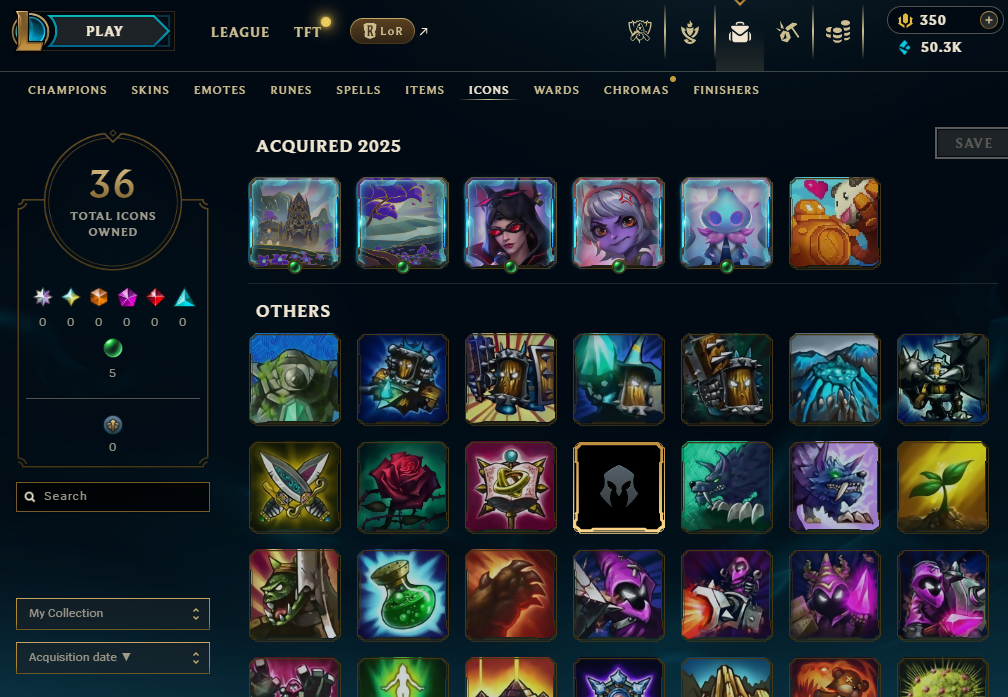The width and height of the screenshot is (1008, 697).
Task: Select the default helmet summoner icon
Action: coord(619,487)
